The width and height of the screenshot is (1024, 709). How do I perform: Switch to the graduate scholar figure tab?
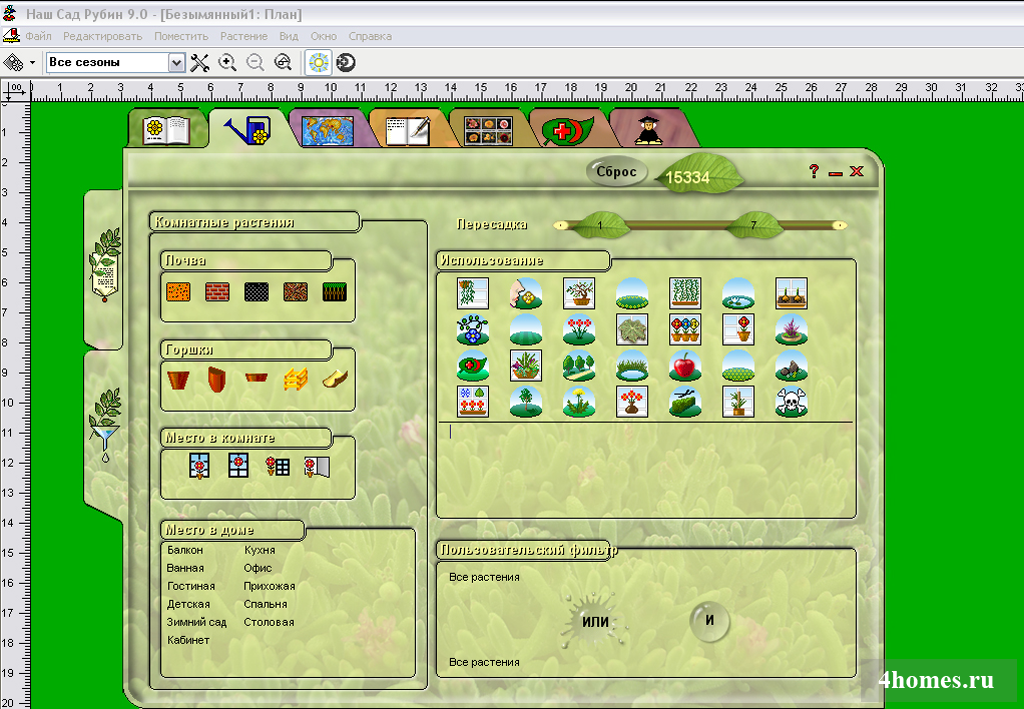(649, 130)
